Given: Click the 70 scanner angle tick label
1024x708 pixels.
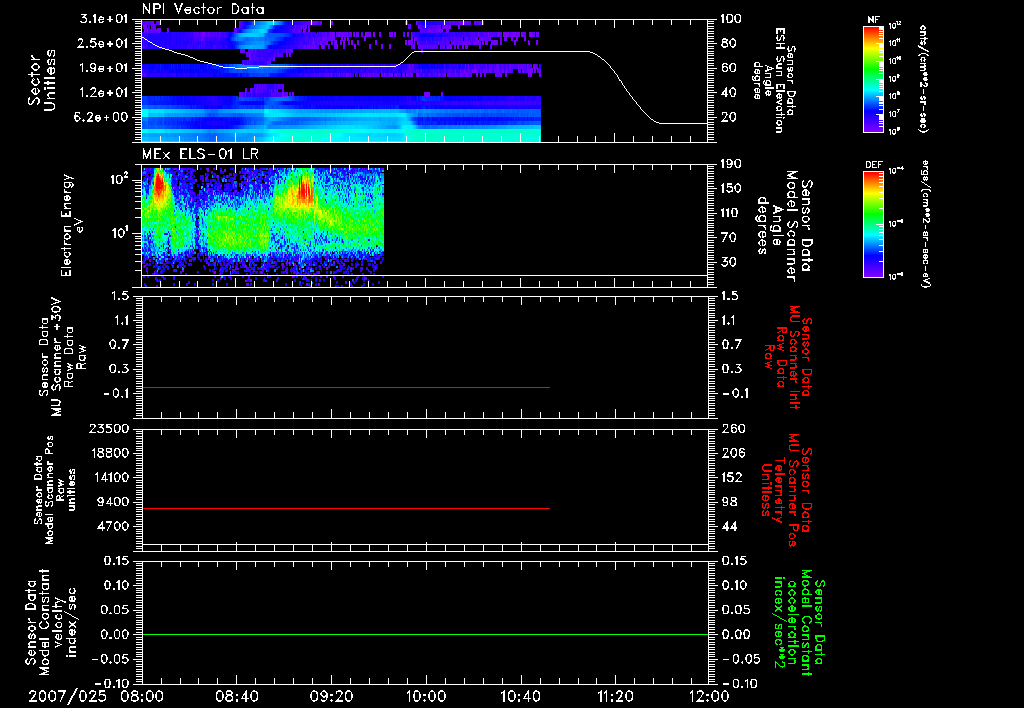Looking at the screenshot, I should point(728,238).
